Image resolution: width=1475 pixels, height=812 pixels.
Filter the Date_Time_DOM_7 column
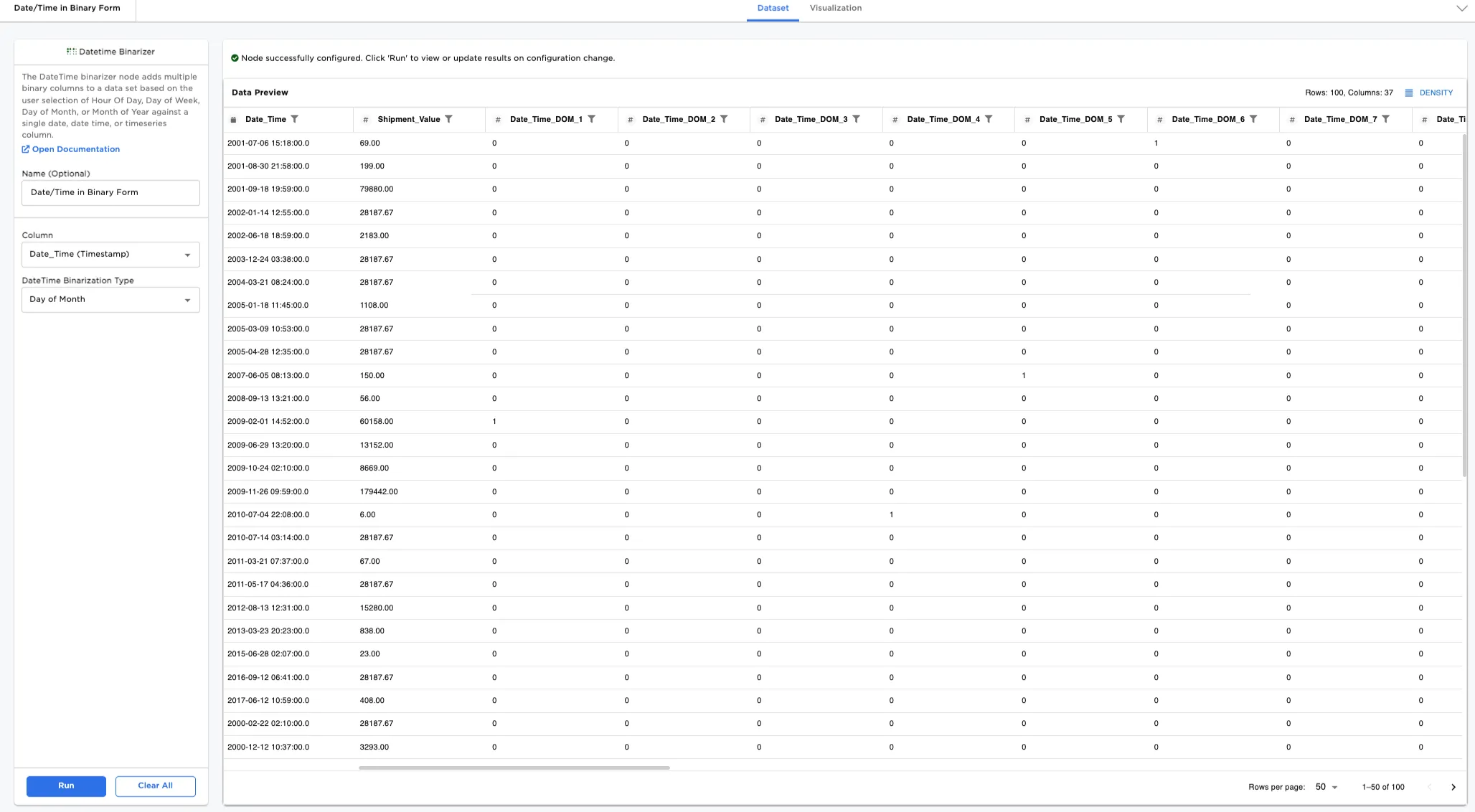coord(1385,119)
